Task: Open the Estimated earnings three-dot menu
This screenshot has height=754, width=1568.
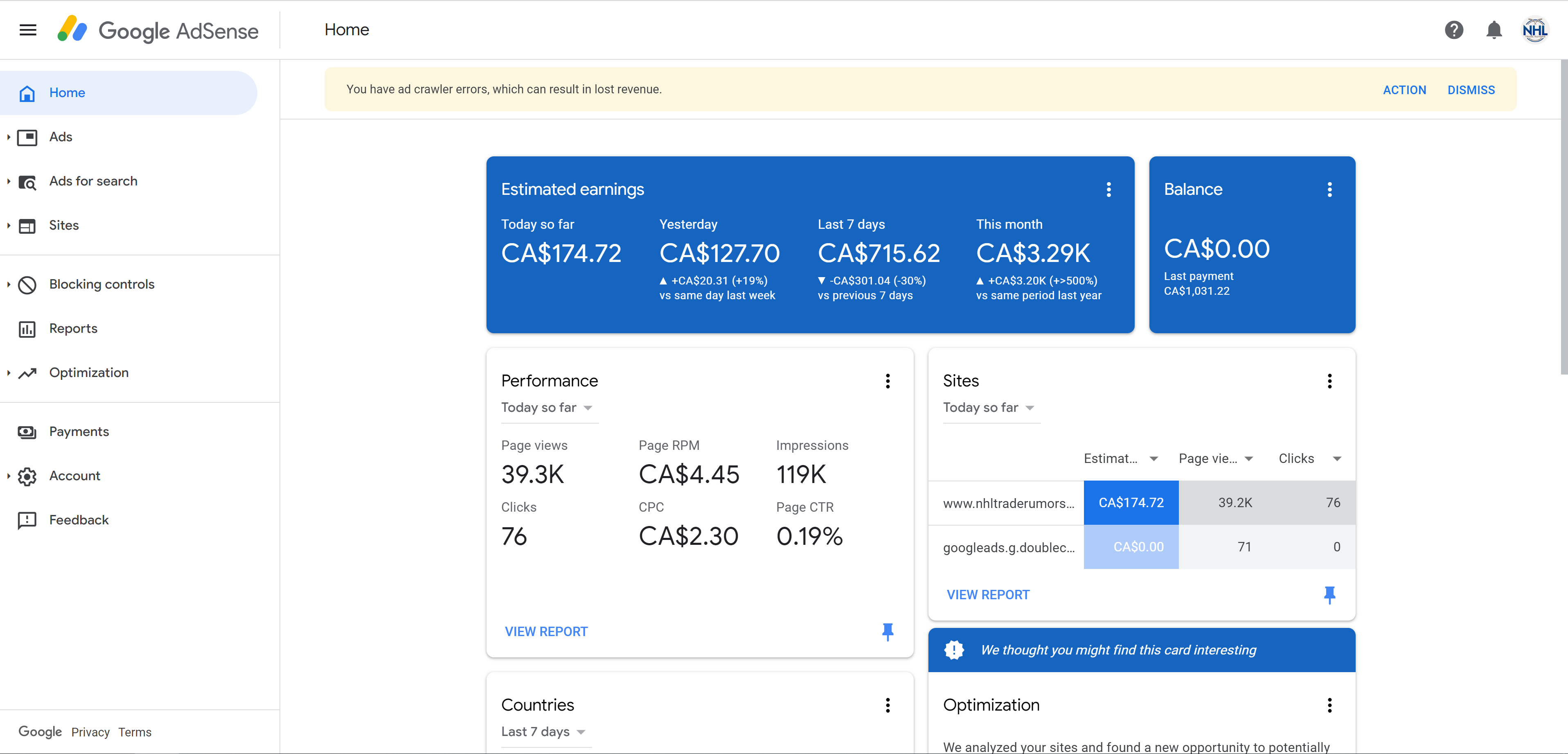Action: pyautogui.click(x=1109, y=189)
